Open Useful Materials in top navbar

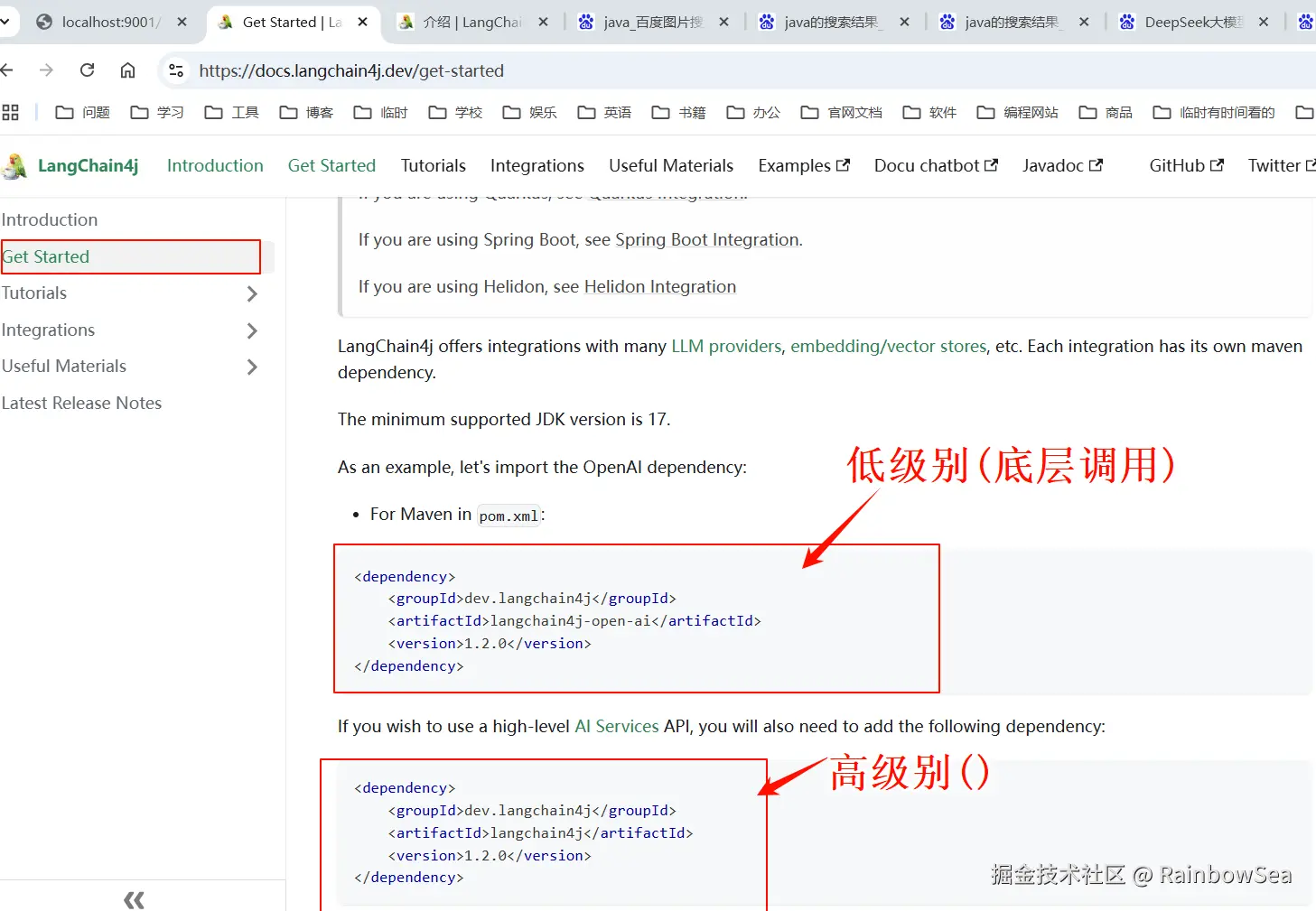671,165
